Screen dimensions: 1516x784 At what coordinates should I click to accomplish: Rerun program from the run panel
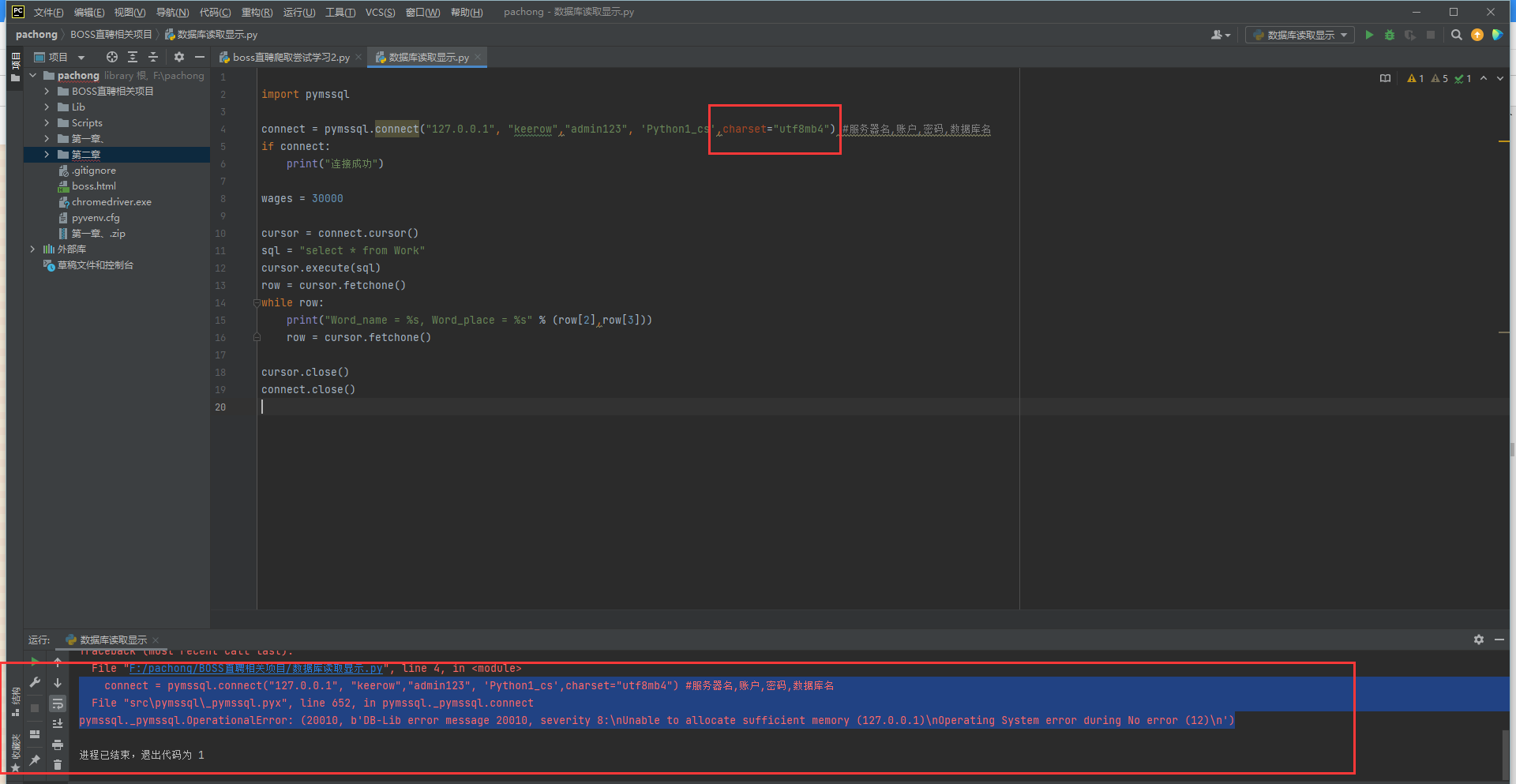coord(35,662)
